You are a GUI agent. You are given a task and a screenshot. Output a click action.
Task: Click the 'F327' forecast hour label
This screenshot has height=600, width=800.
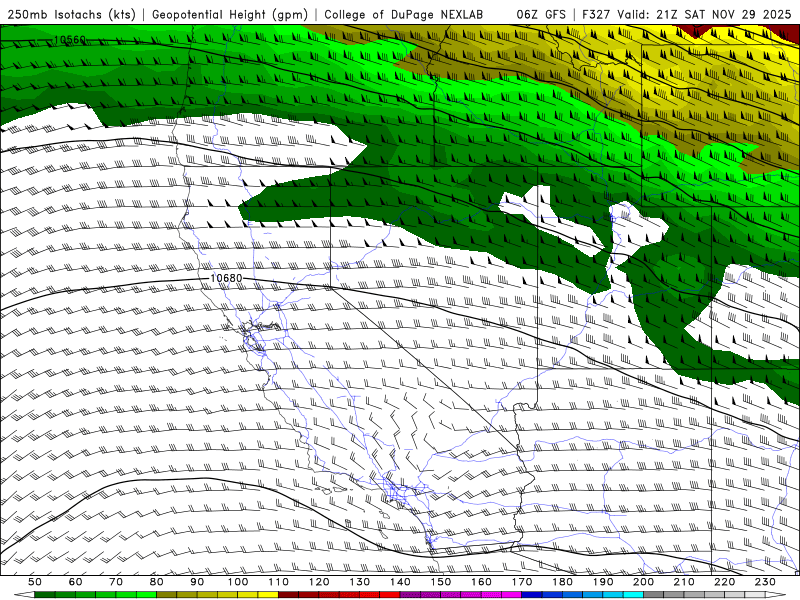coord(596,15)
